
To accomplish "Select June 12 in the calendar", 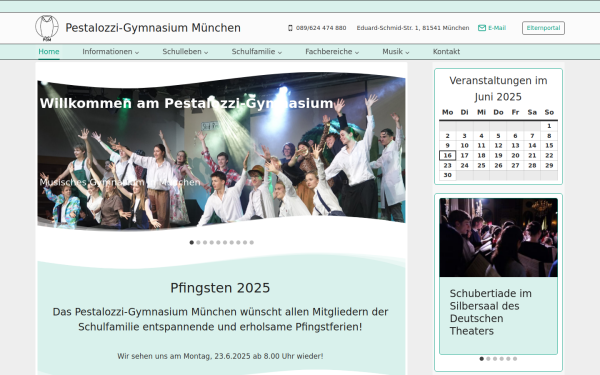I will (498, 145).
